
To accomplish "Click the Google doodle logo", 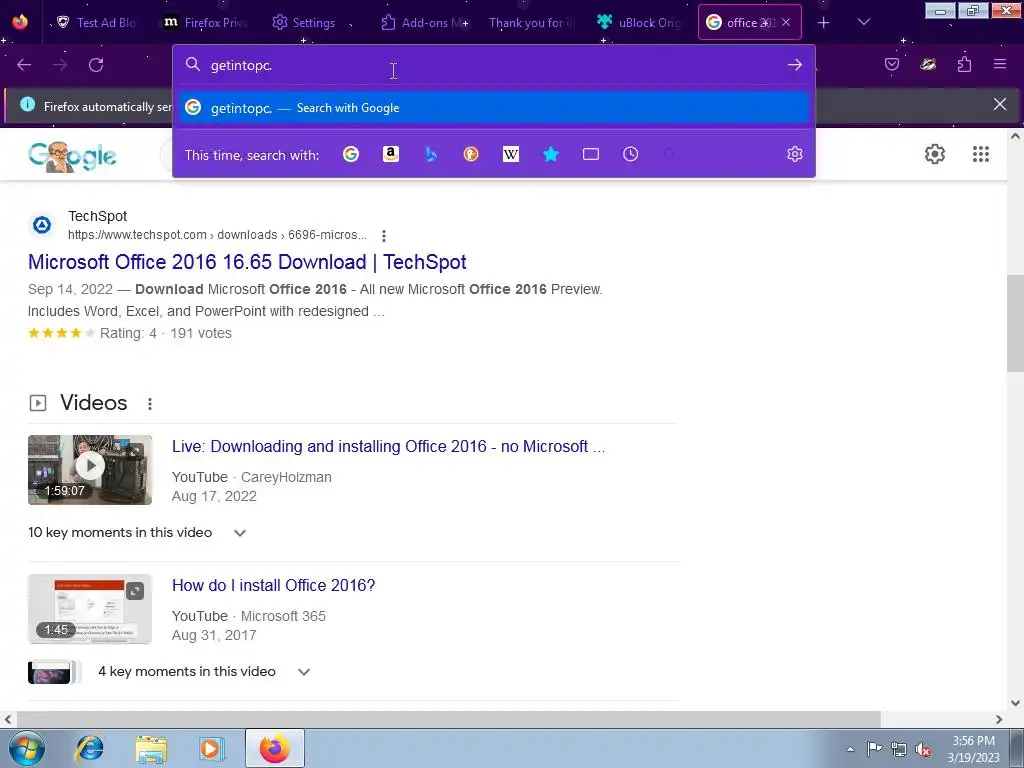I will click(72, 157).
